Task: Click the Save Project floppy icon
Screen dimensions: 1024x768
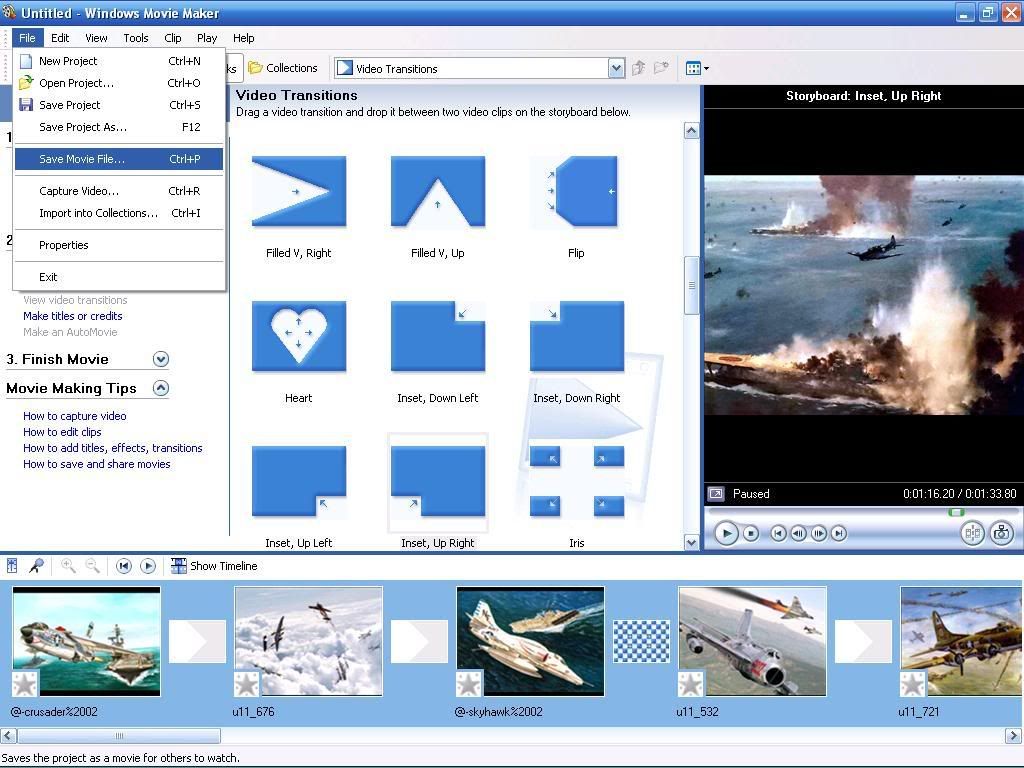Action: 25,104
